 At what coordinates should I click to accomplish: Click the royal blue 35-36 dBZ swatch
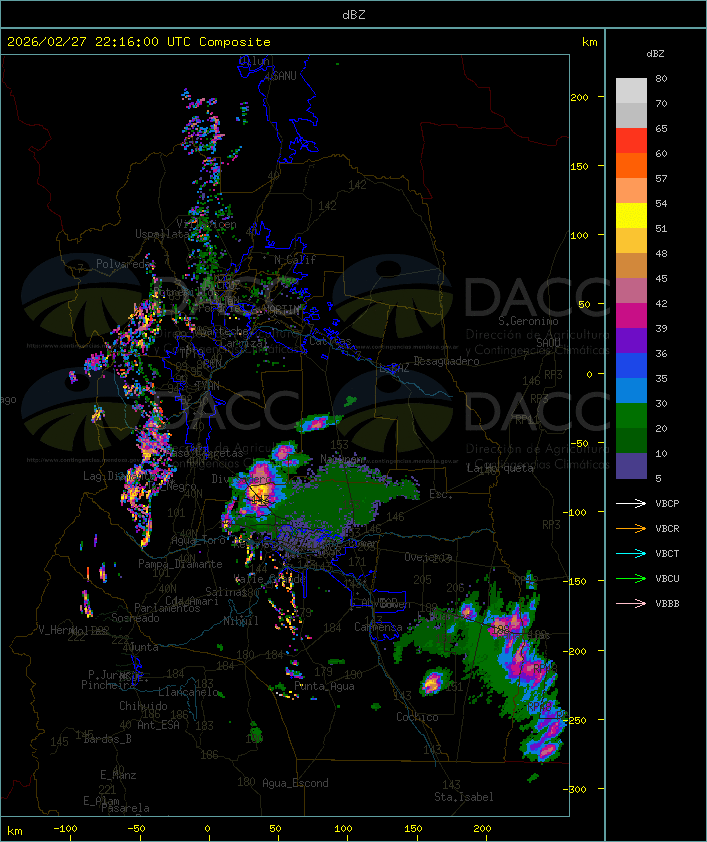pos(631,366)
